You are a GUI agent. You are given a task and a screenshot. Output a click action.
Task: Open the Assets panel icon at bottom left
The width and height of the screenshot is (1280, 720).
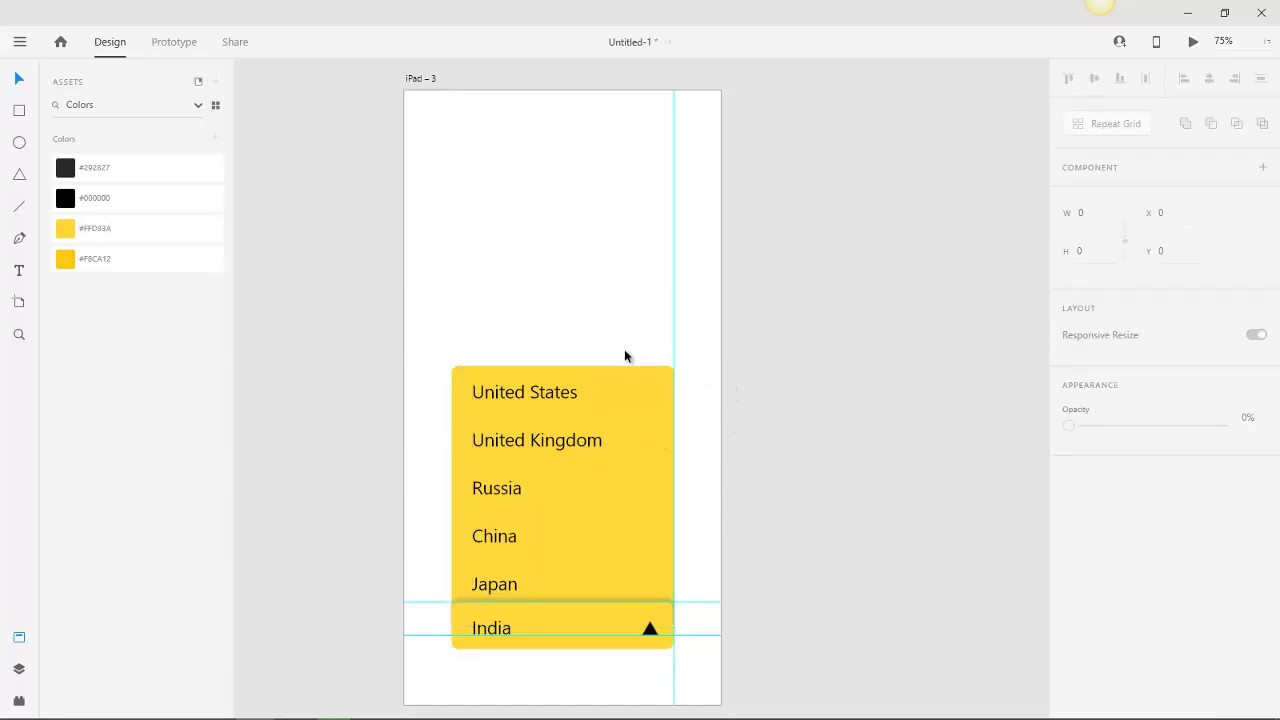pyautogui.click(x=19, y=637)
